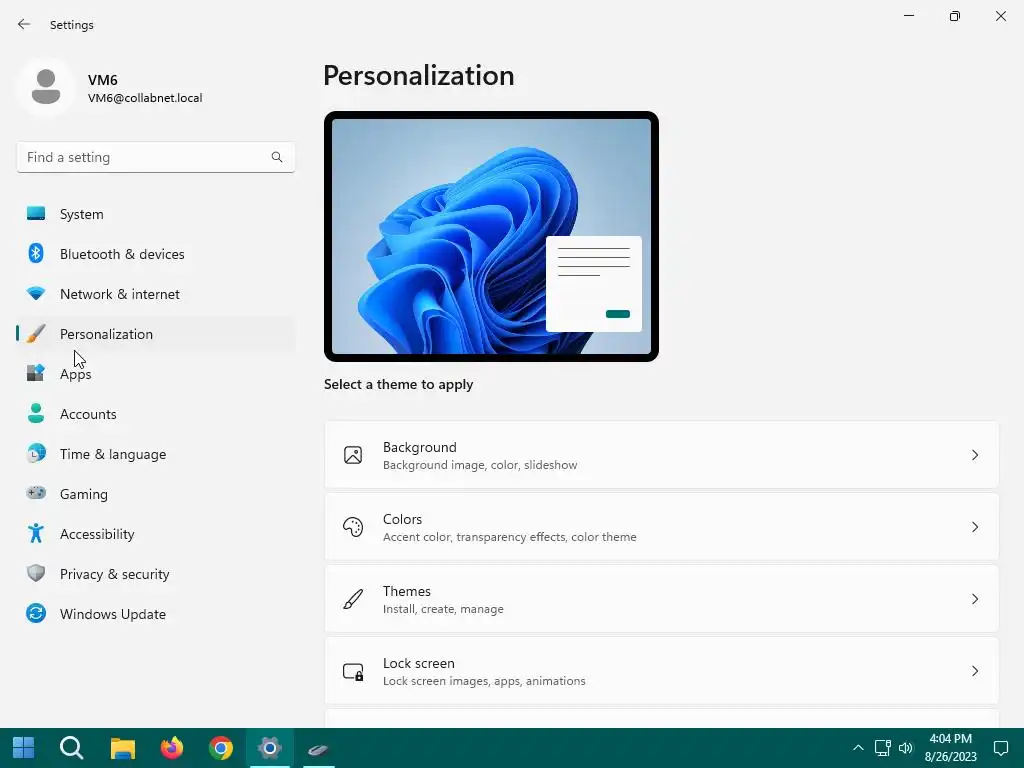Open Background settings row
This screenshot has width=1024, height=768.
pos(662,455)
